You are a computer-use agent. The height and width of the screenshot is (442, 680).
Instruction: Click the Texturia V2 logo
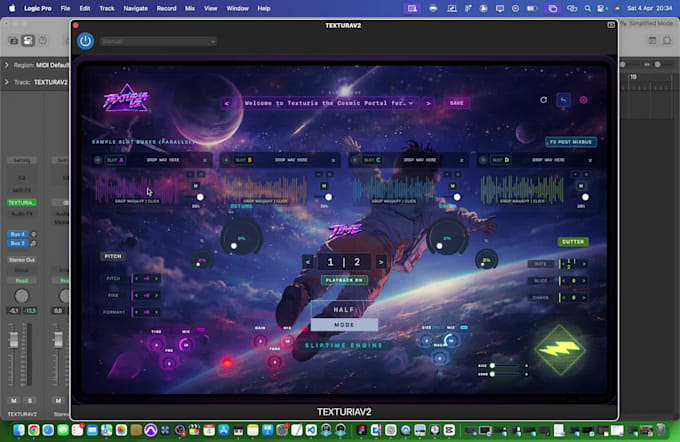pyautogui.click(x=126, y=99)
